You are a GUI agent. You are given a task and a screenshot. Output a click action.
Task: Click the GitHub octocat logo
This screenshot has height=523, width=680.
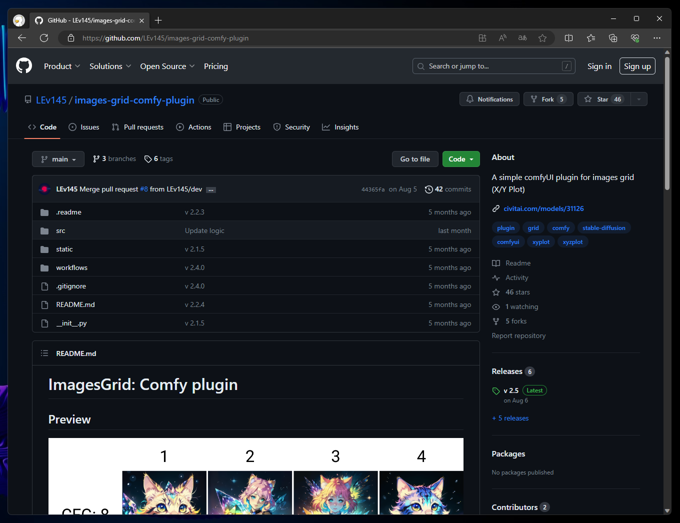click(24, 66)
